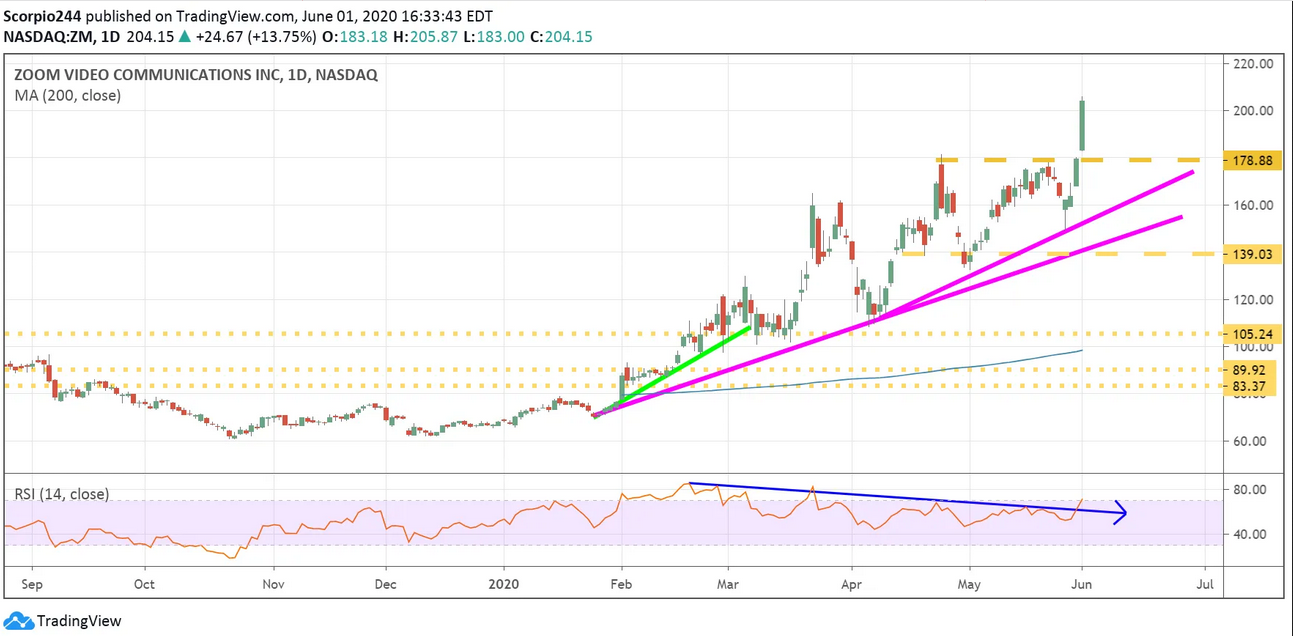
Task: Click the Sep label on time axis
Action: [x=31, y=583]
